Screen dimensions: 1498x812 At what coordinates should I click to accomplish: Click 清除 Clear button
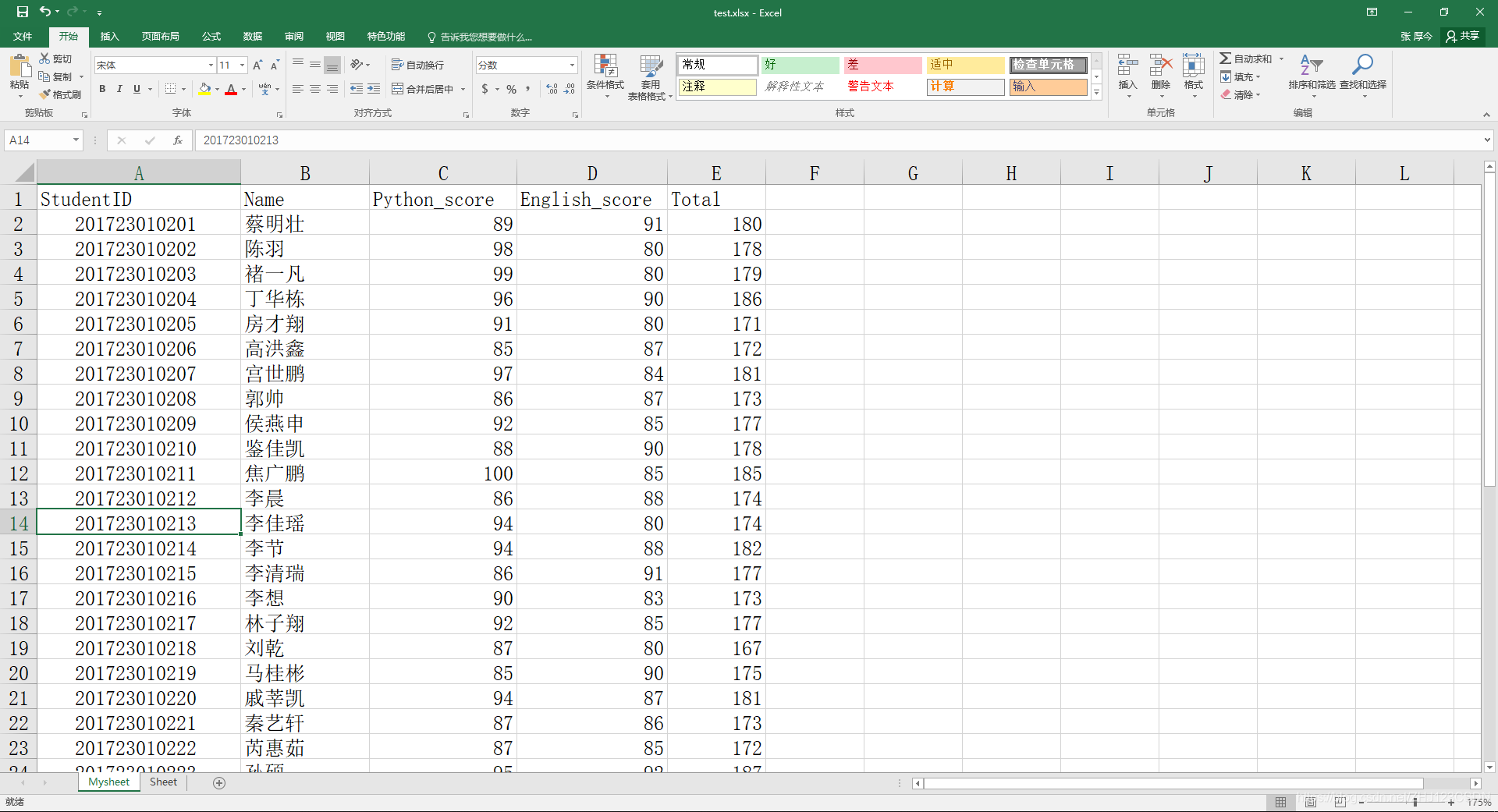coord(1241,94)
